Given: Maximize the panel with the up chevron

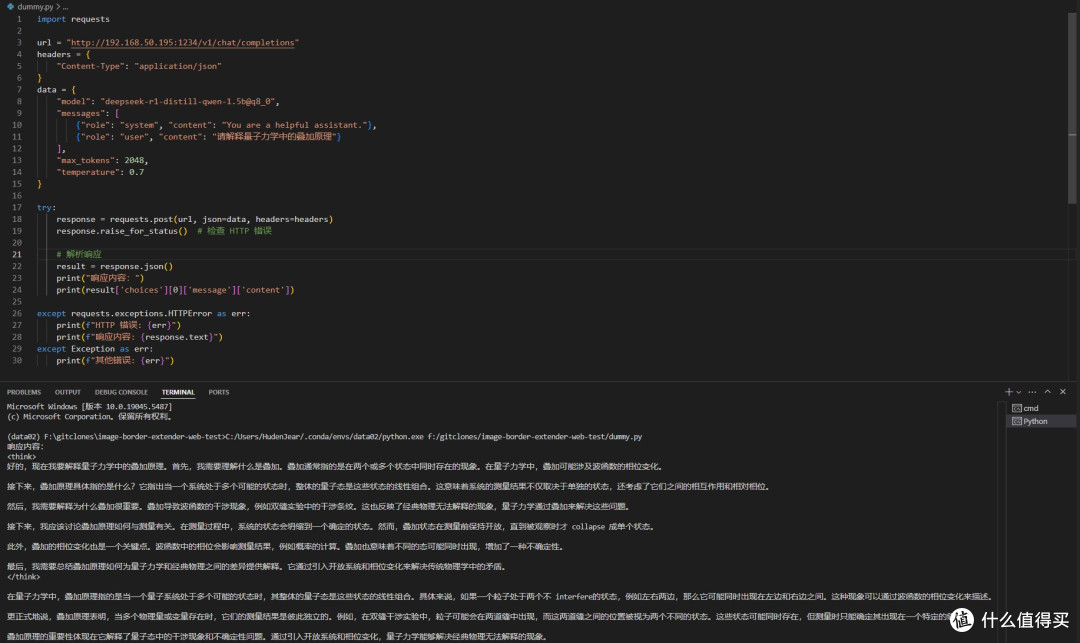Looking at the screenshot, I should pyautogui.click(x=1048, y=392).
